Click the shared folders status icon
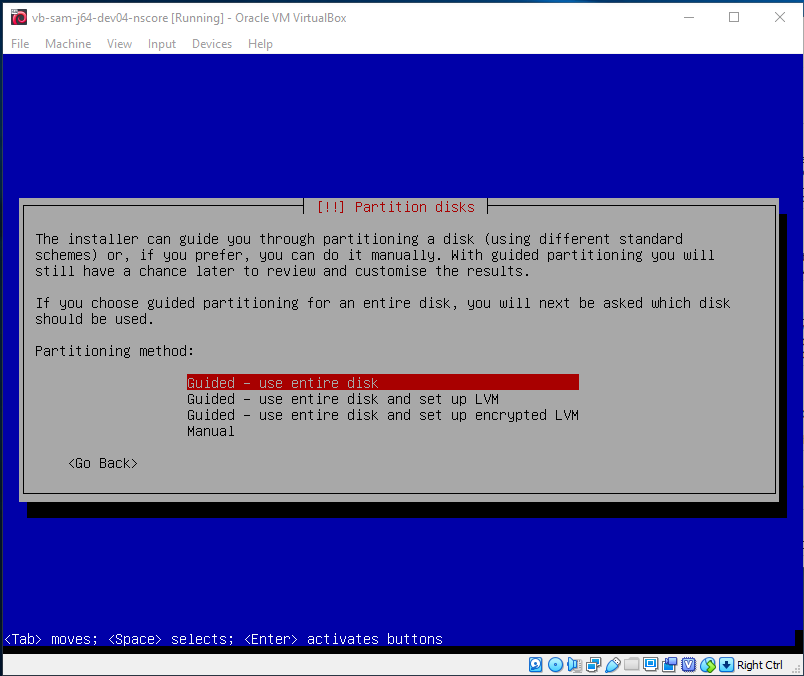 (631, 665)
